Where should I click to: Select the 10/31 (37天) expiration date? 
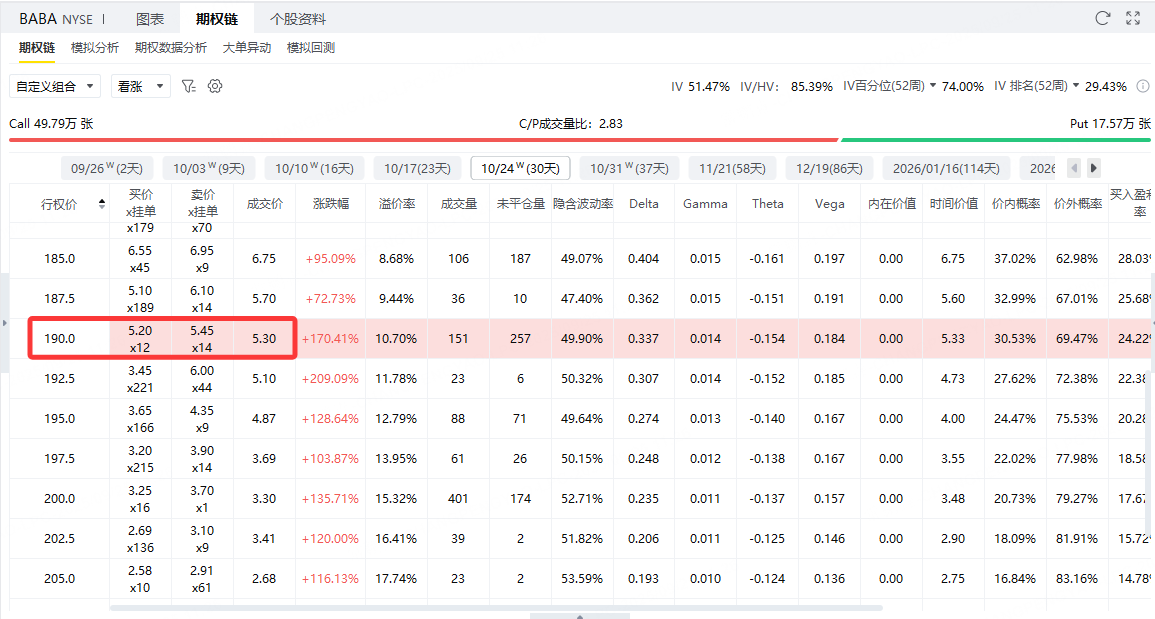click(x=629, y=168)
